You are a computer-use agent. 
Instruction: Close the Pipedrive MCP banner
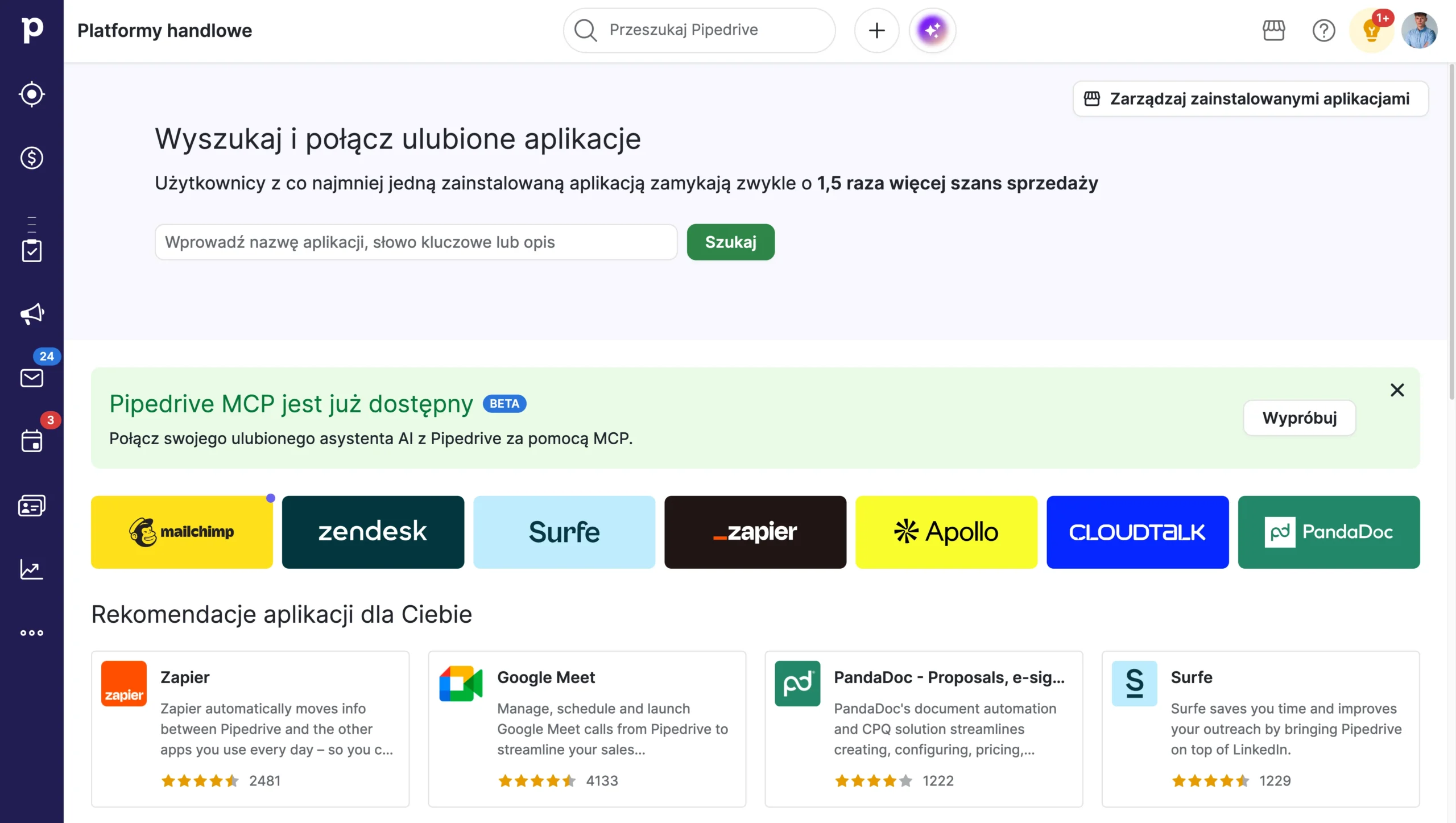[x=1397, y=390]
